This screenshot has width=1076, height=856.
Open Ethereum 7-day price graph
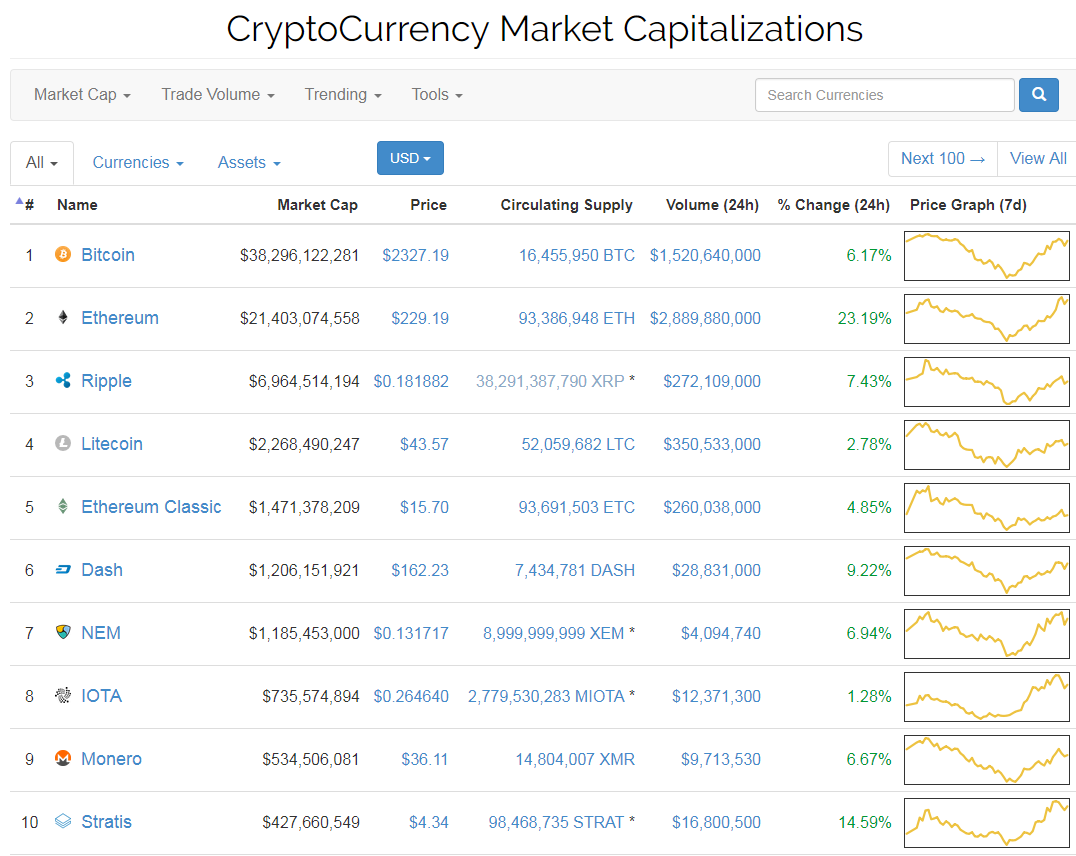[987, 319]
